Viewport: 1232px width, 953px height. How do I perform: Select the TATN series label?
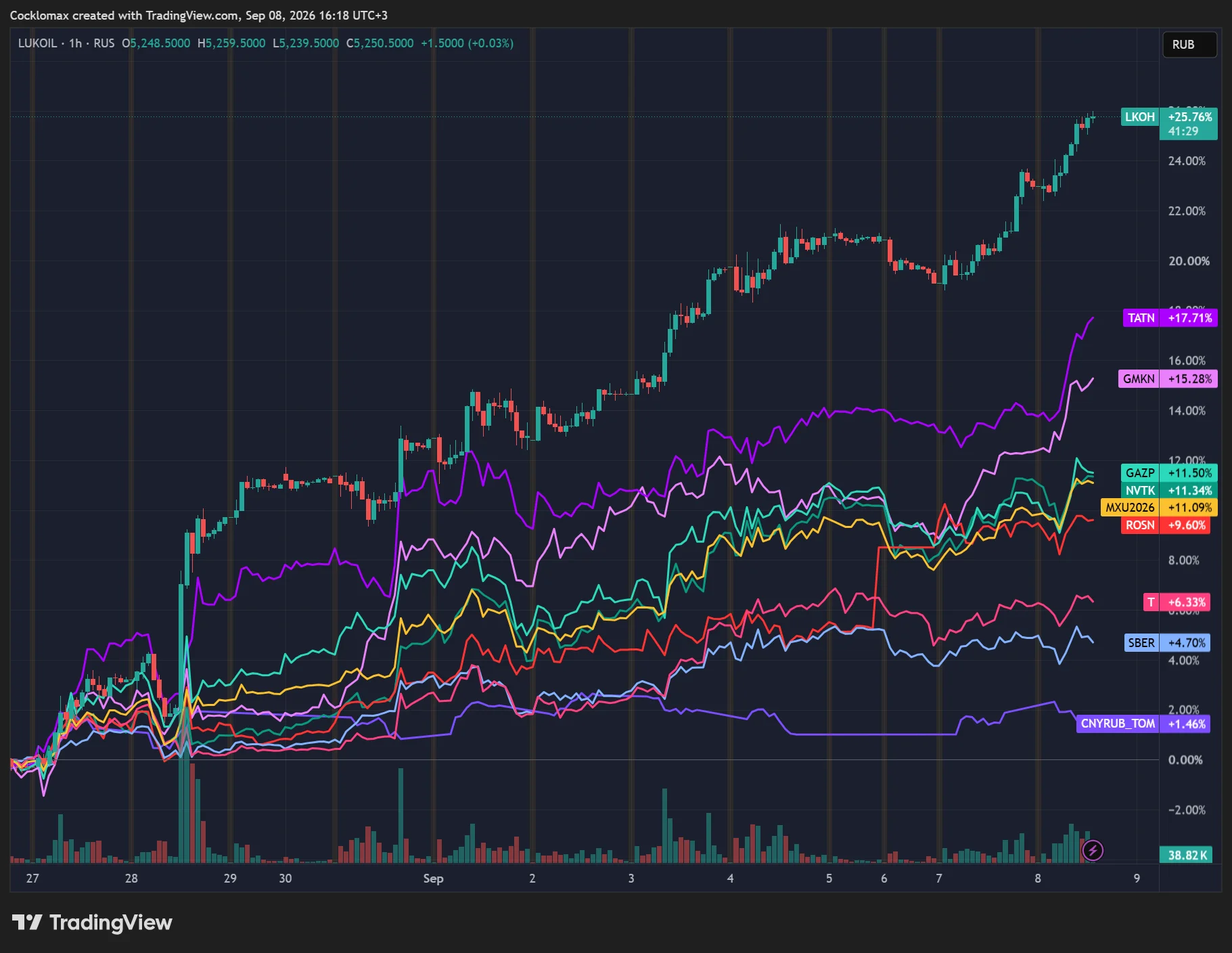[1141, 318]
